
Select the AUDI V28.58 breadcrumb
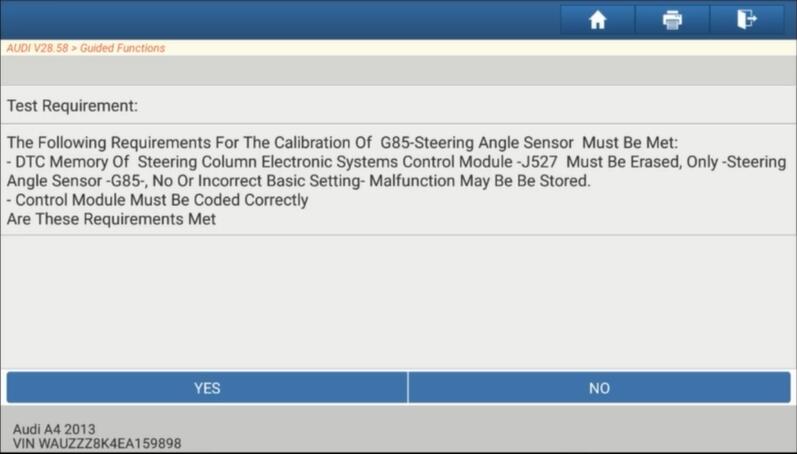click(37, 48)
